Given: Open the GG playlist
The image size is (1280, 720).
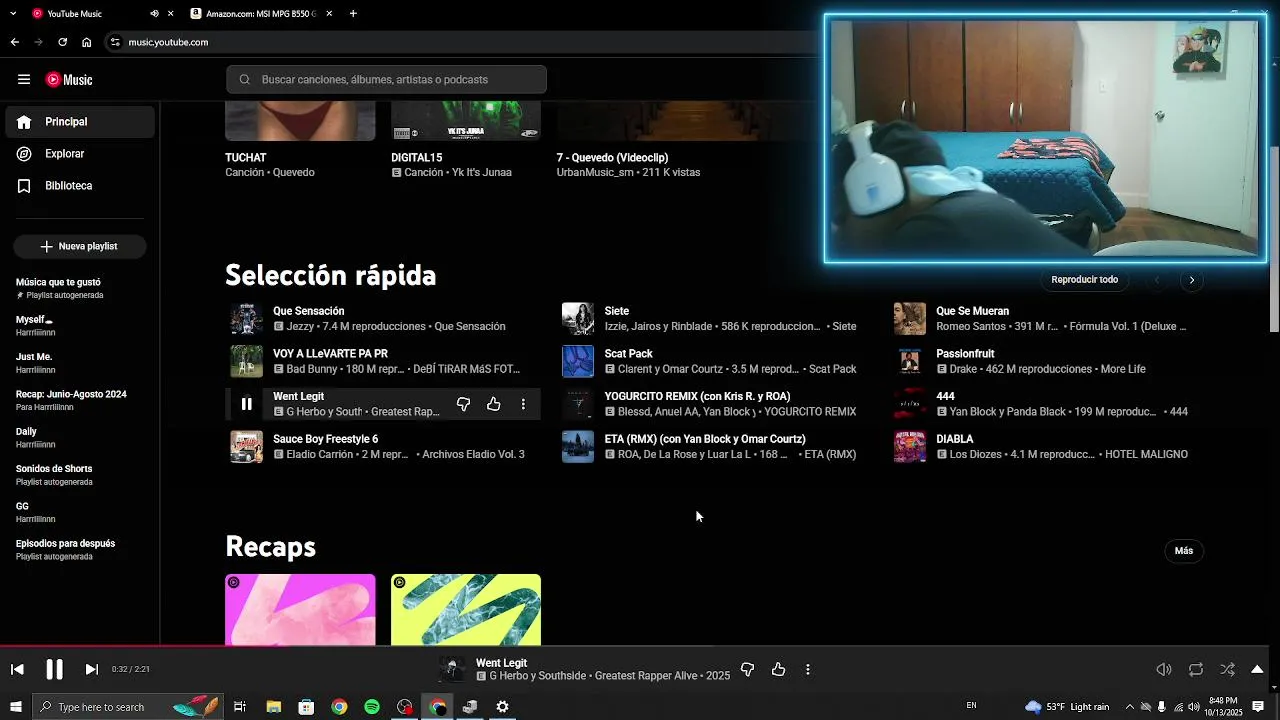Looking at the screenshot, I should (80, 512).
